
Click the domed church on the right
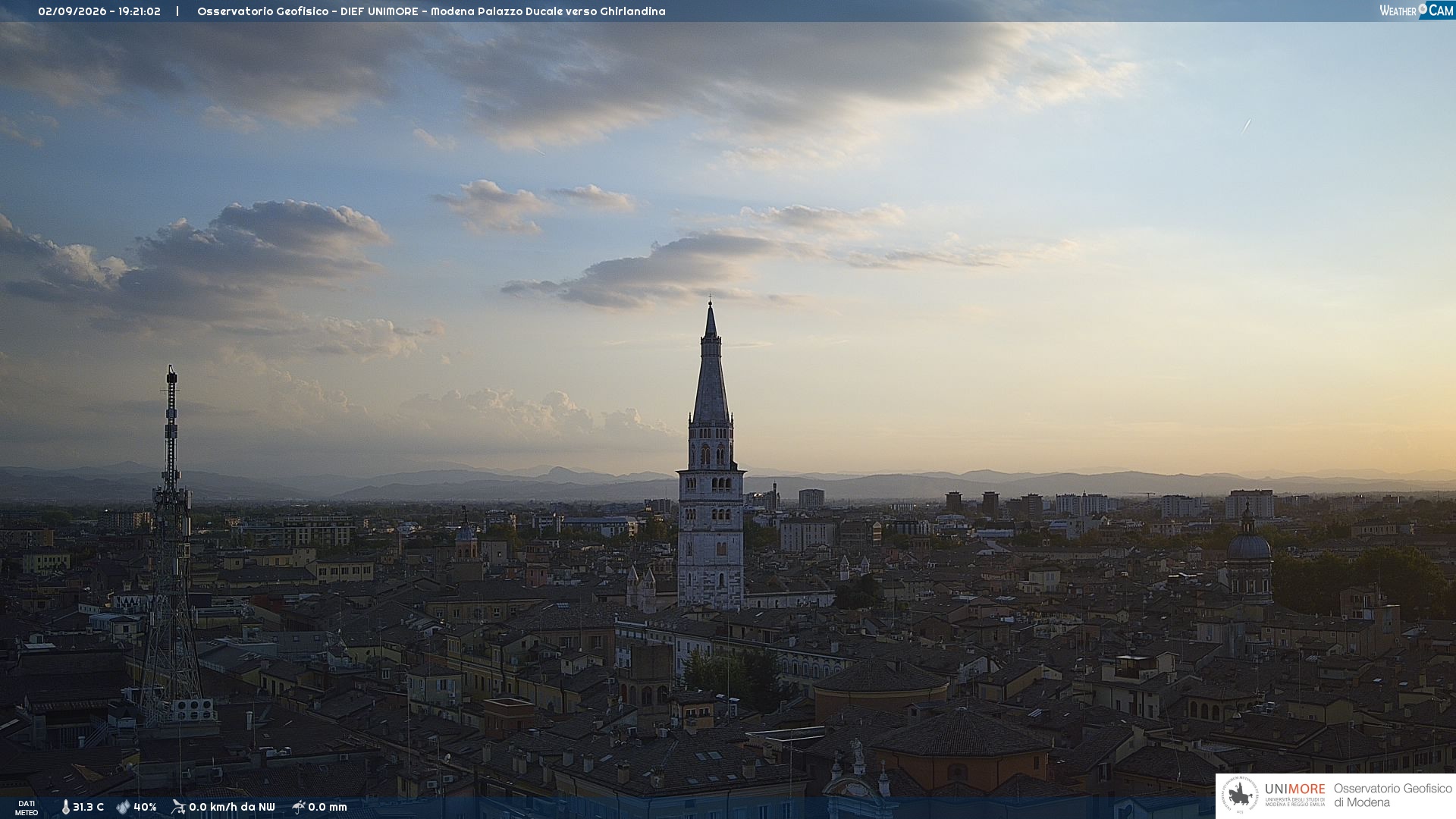coord(1248,557)
